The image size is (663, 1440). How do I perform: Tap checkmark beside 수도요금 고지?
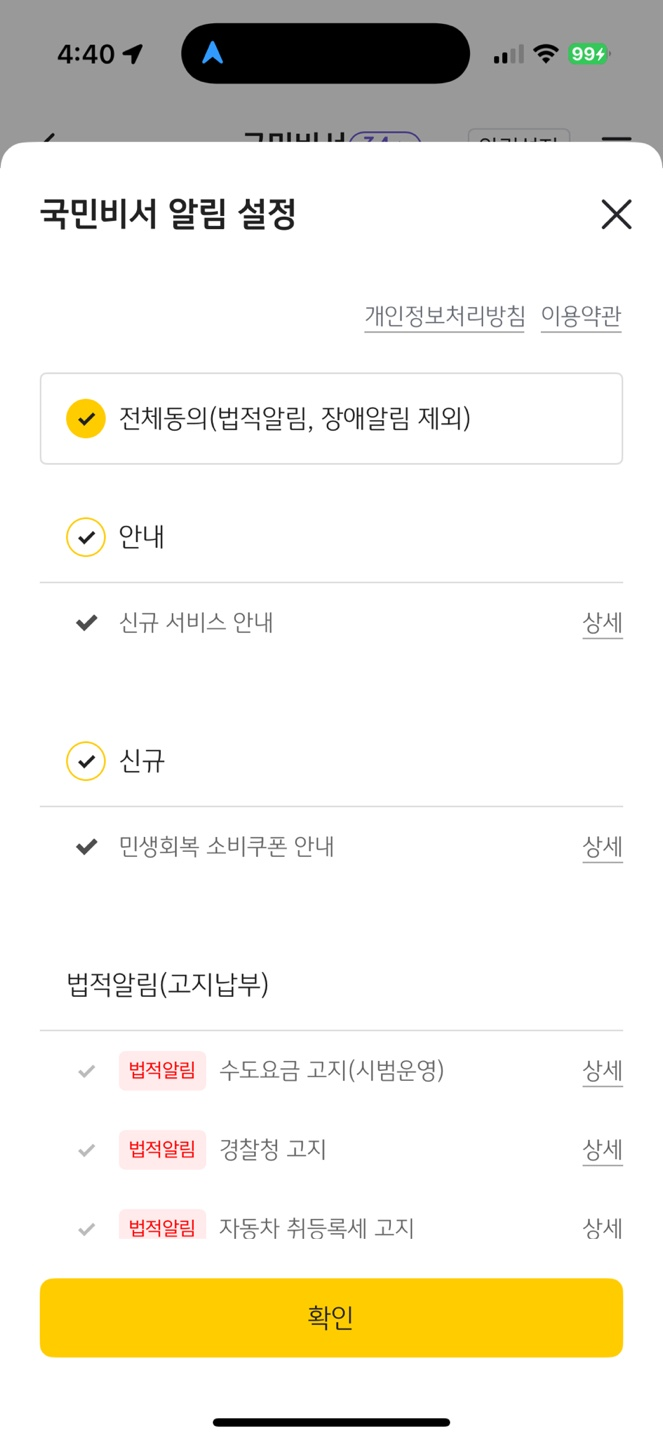click(x=87, y=1071)
